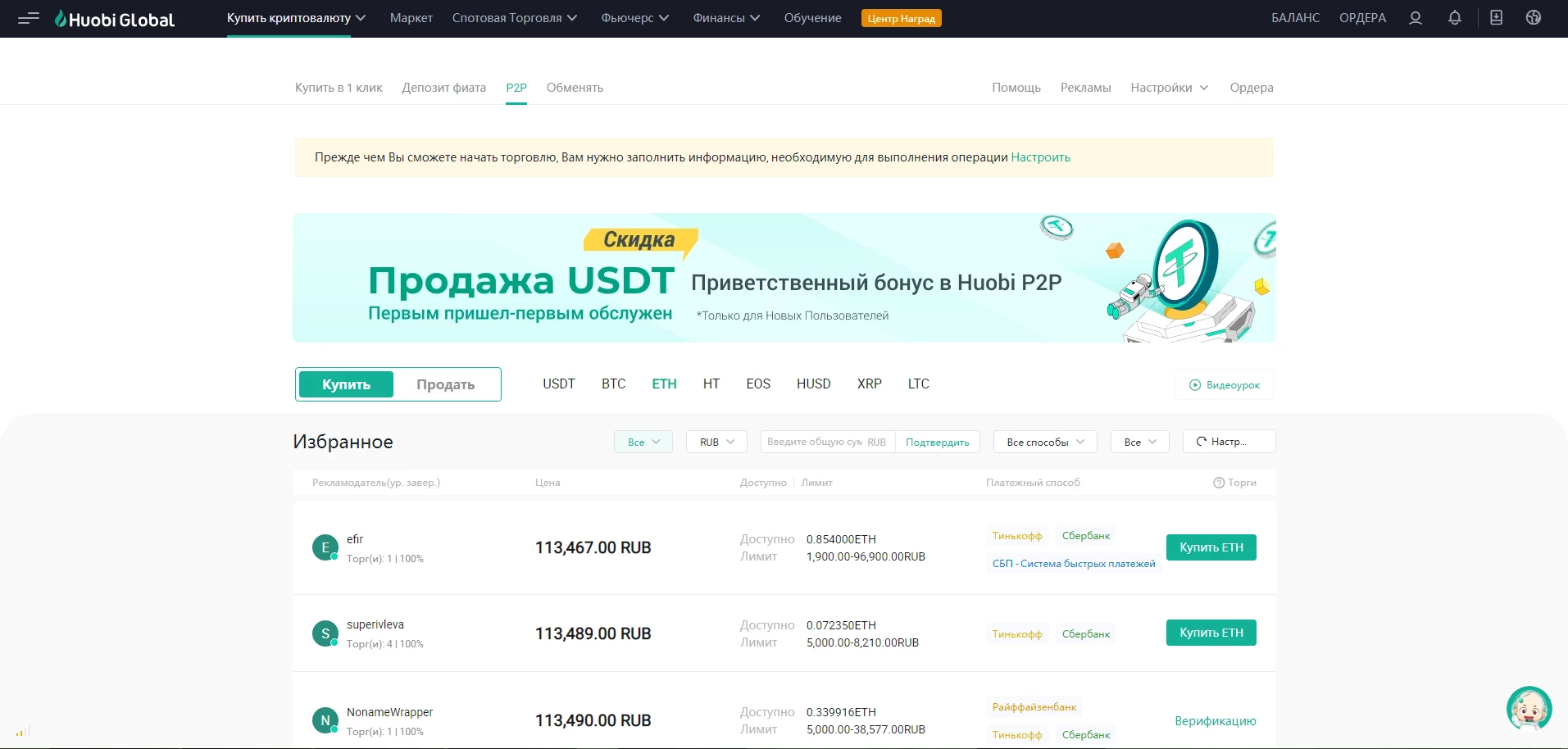This screenshot has height=749, width=1568.
Task: Expand Фьючерс menu
Action: coord(635,18)
